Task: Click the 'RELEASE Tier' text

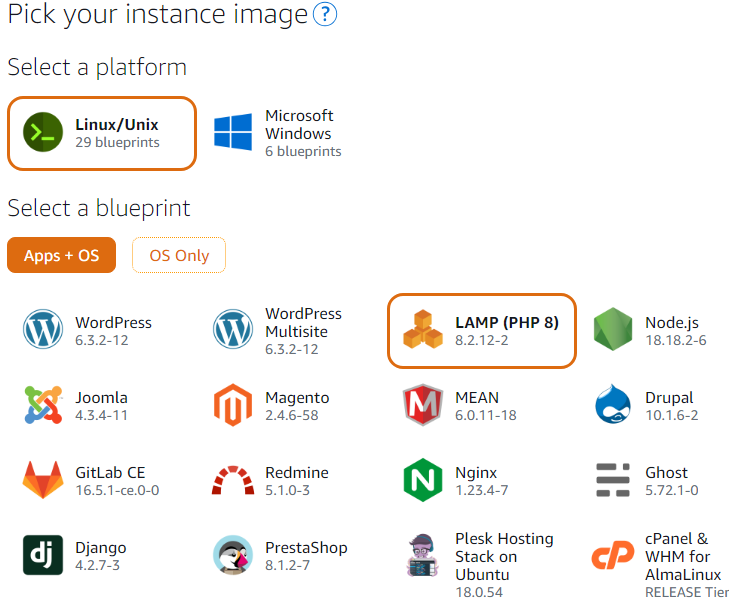Action: pos(687,593)
